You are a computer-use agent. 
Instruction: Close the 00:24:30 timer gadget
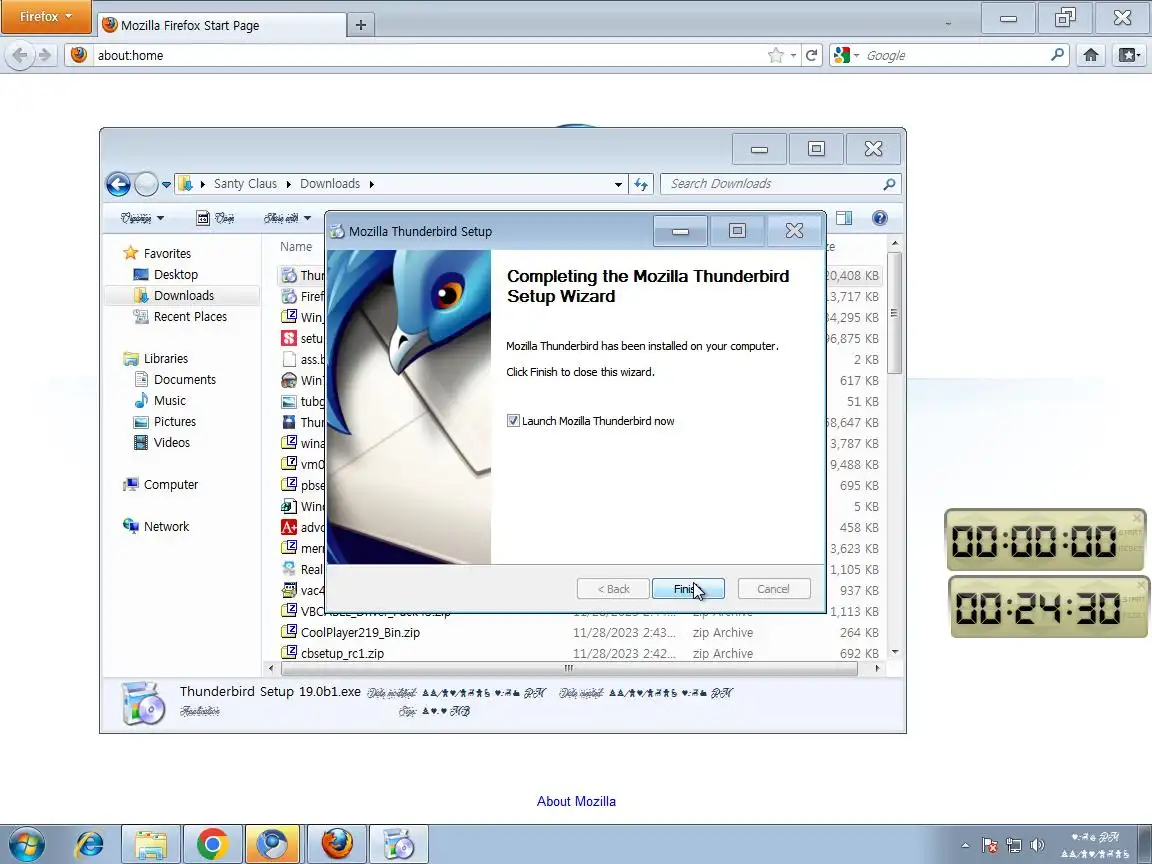tap(1140, 585)
